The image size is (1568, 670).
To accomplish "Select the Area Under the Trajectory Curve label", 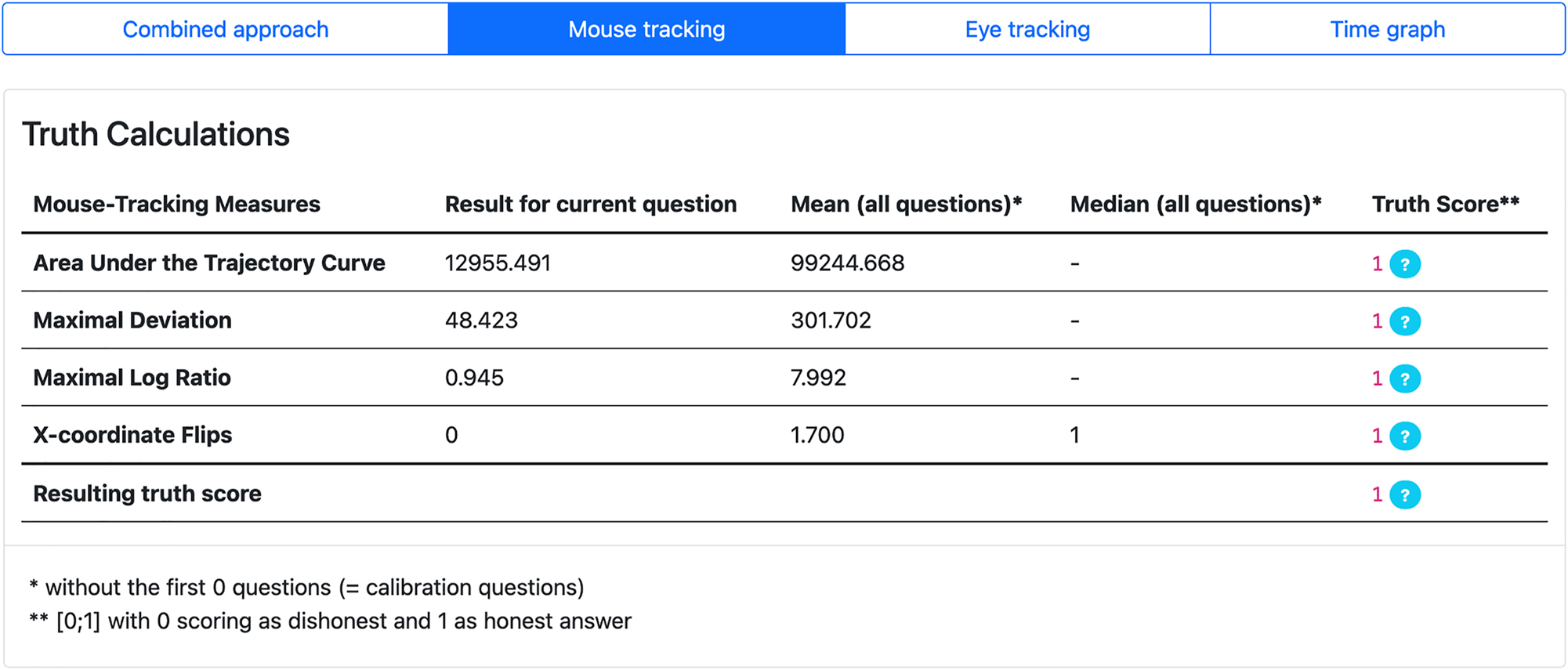I will point(209,263).
